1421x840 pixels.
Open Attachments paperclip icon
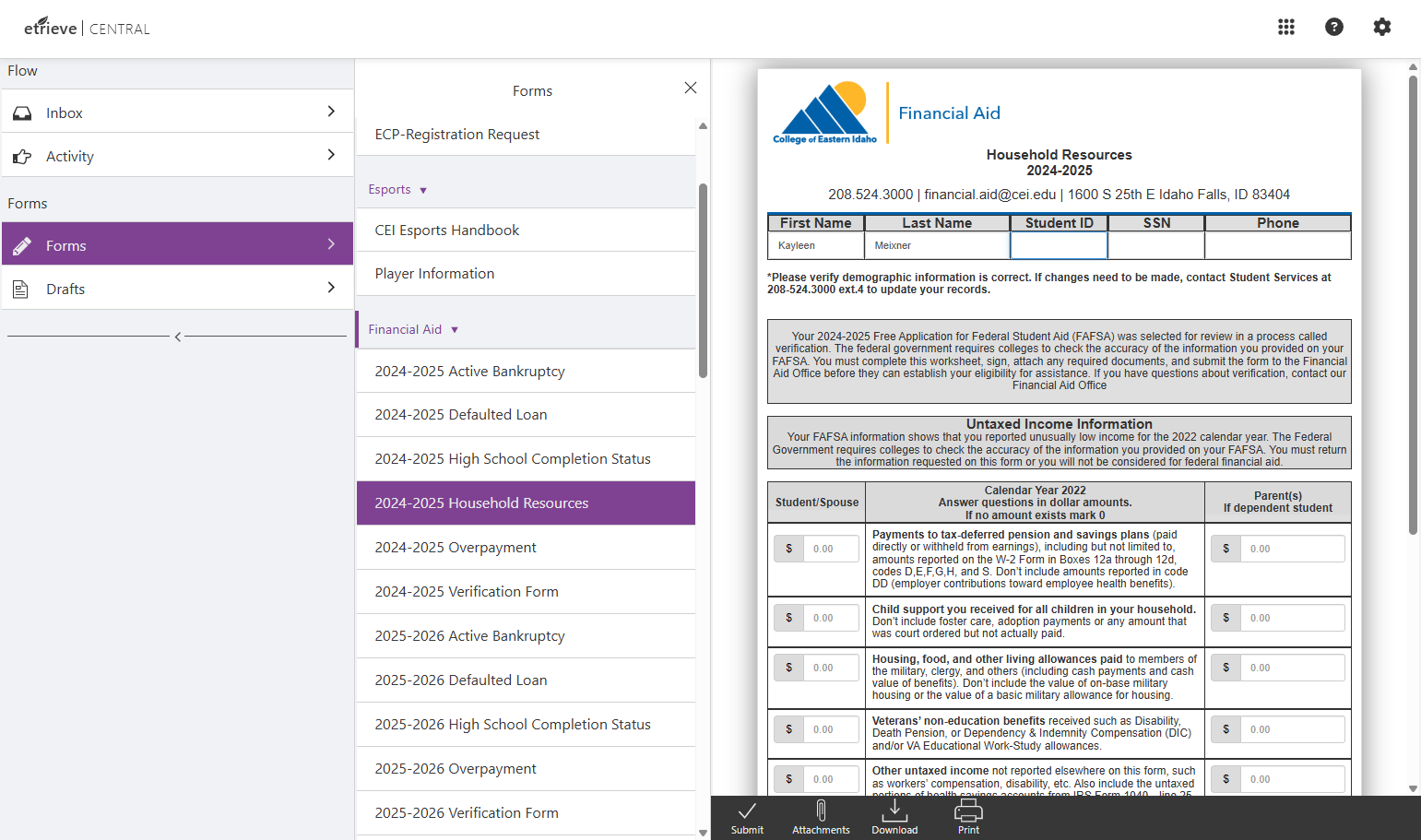(x=821, y=817)
